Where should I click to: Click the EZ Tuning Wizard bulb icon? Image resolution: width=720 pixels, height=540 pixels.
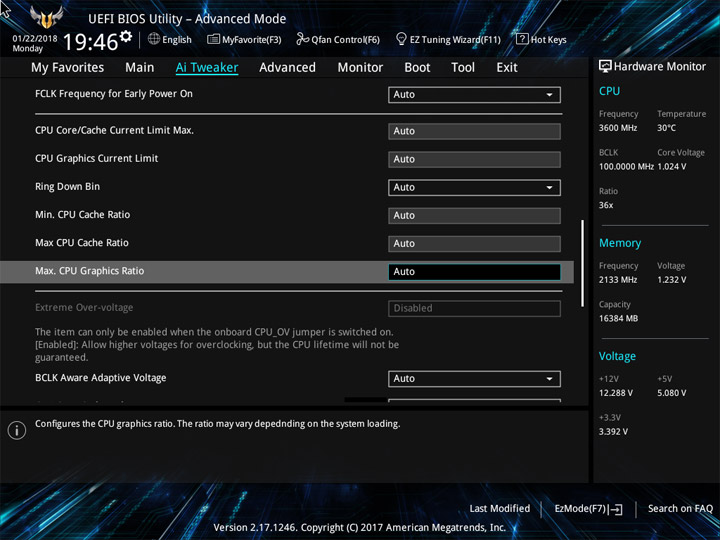point(401,39)
